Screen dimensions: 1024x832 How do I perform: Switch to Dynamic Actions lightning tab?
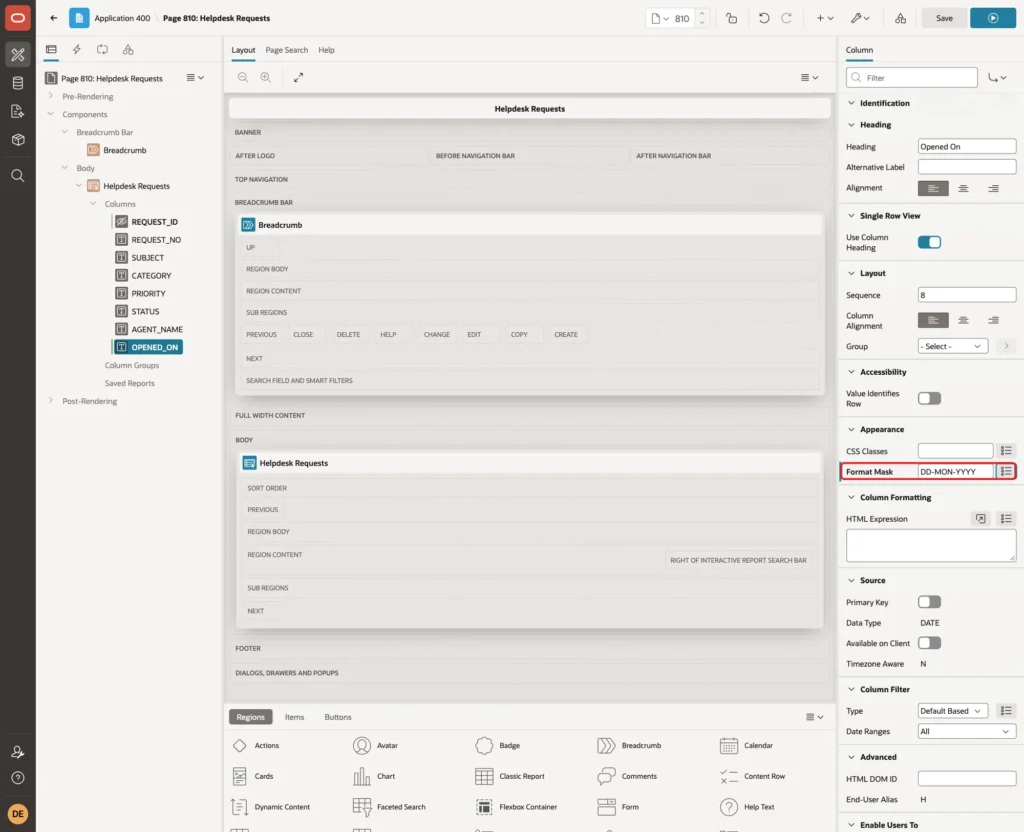point(76,50)
